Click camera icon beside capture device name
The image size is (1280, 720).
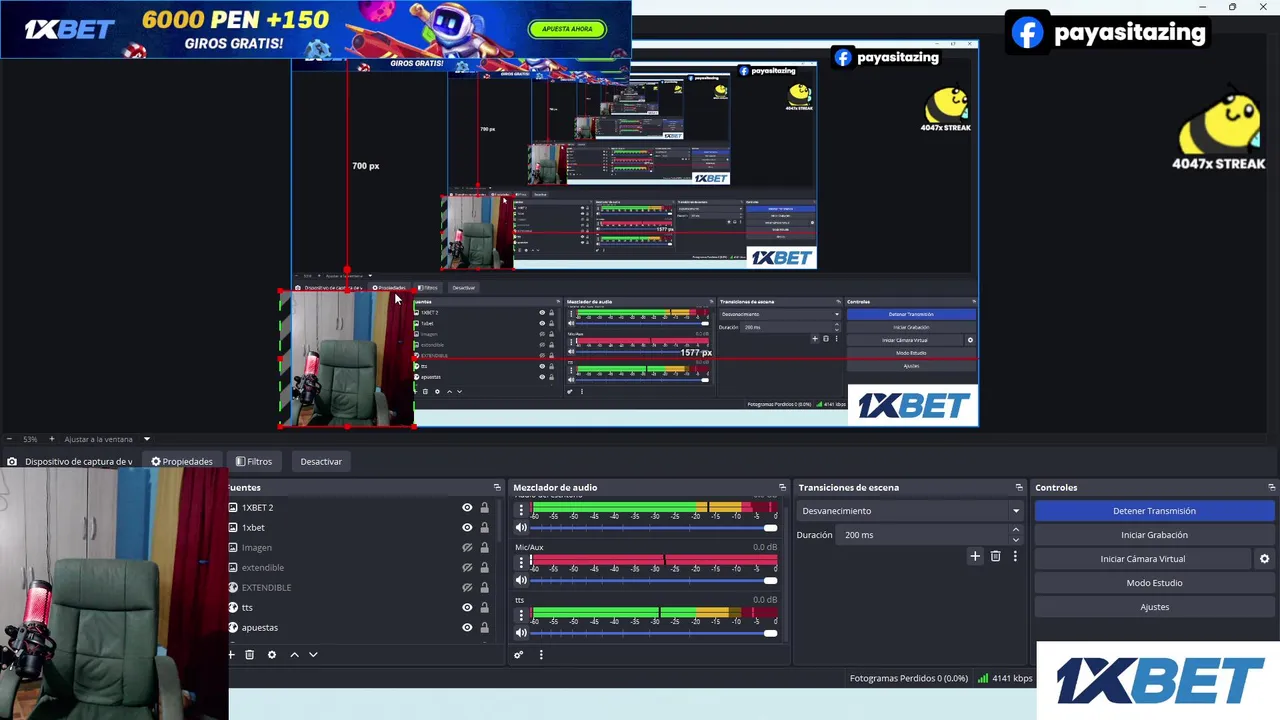tap(12, 461)
